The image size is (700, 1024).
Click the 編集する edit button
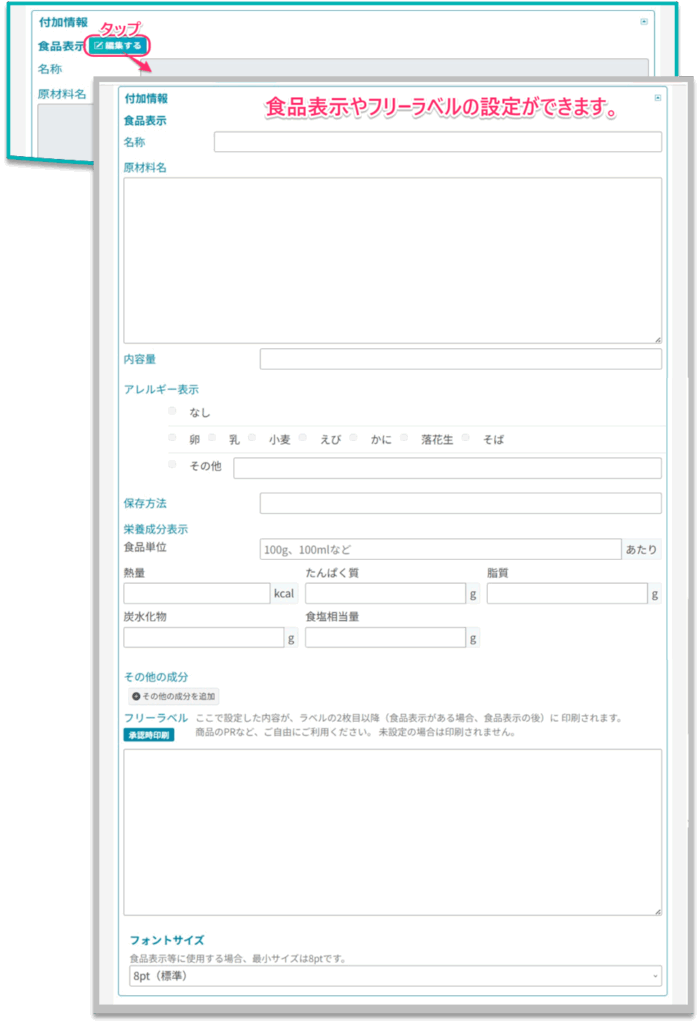pyautogui.click(x=118, y=45)
